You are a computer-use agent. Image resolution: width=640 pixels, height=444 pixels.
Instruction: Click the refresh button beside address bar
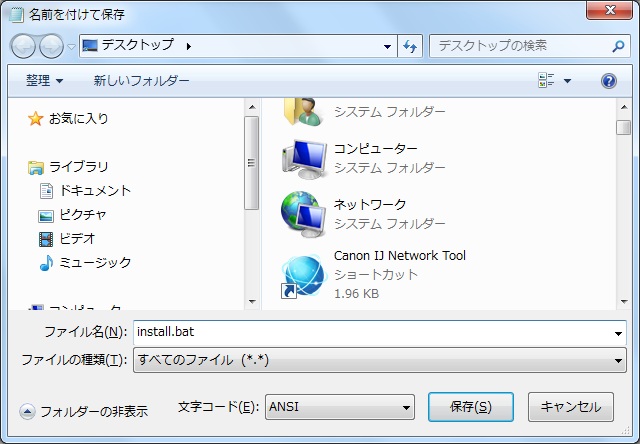click(409, 46)
